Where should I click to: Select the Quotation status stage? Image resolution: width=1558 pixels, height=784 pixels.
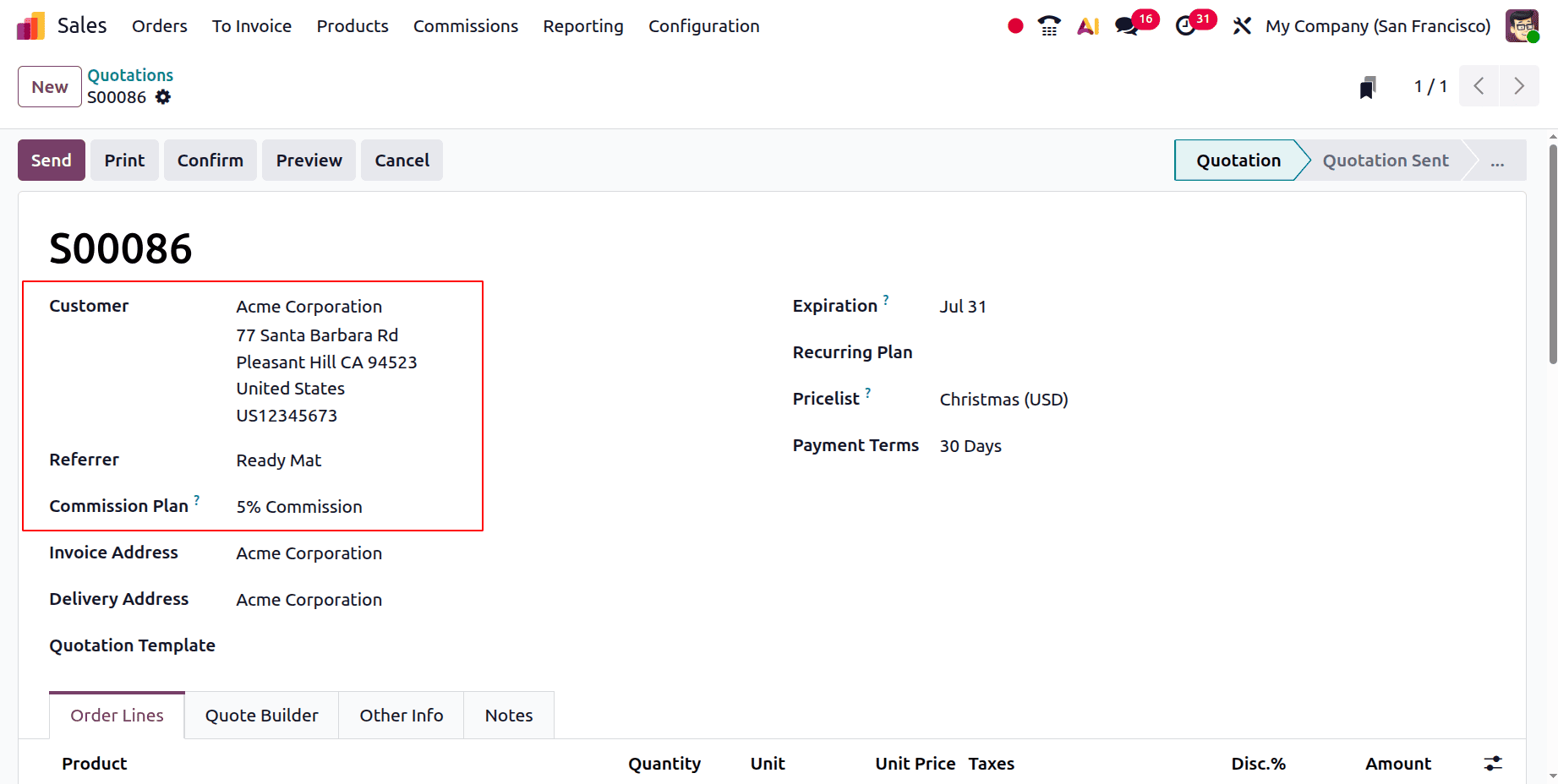[1238, 161]
